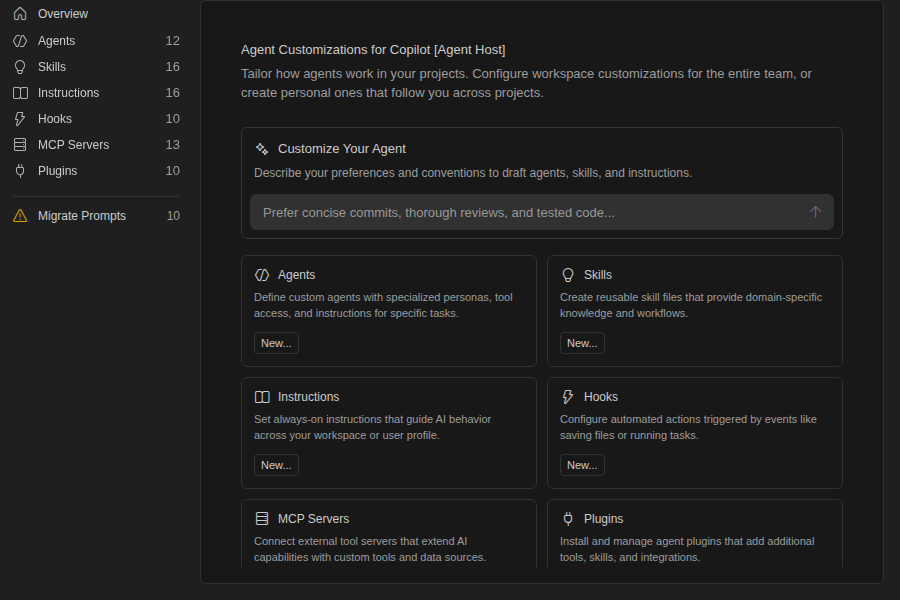Click New... in the Hooks card
Viewport: 900px width, 600px height.
pos(582,465)
